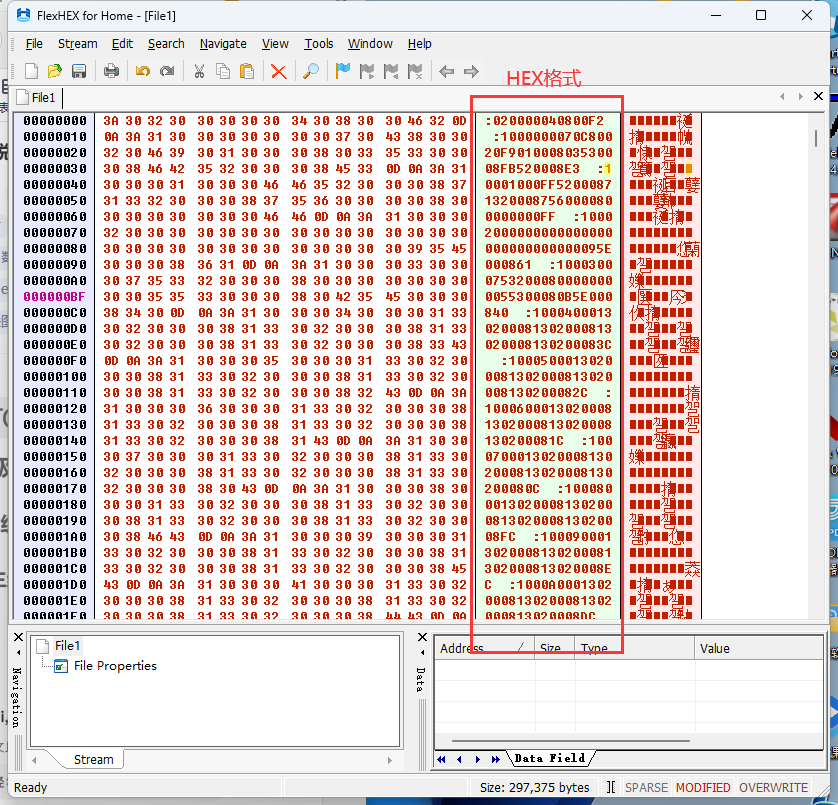The image size is (838, 805).
Task: Open the Window menu
Action: [370, 44]
